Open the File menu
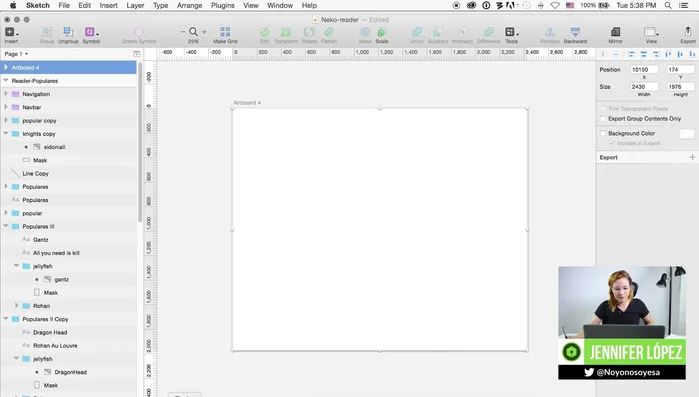Viewport: 699px width, 397px height. pos(64,5)
